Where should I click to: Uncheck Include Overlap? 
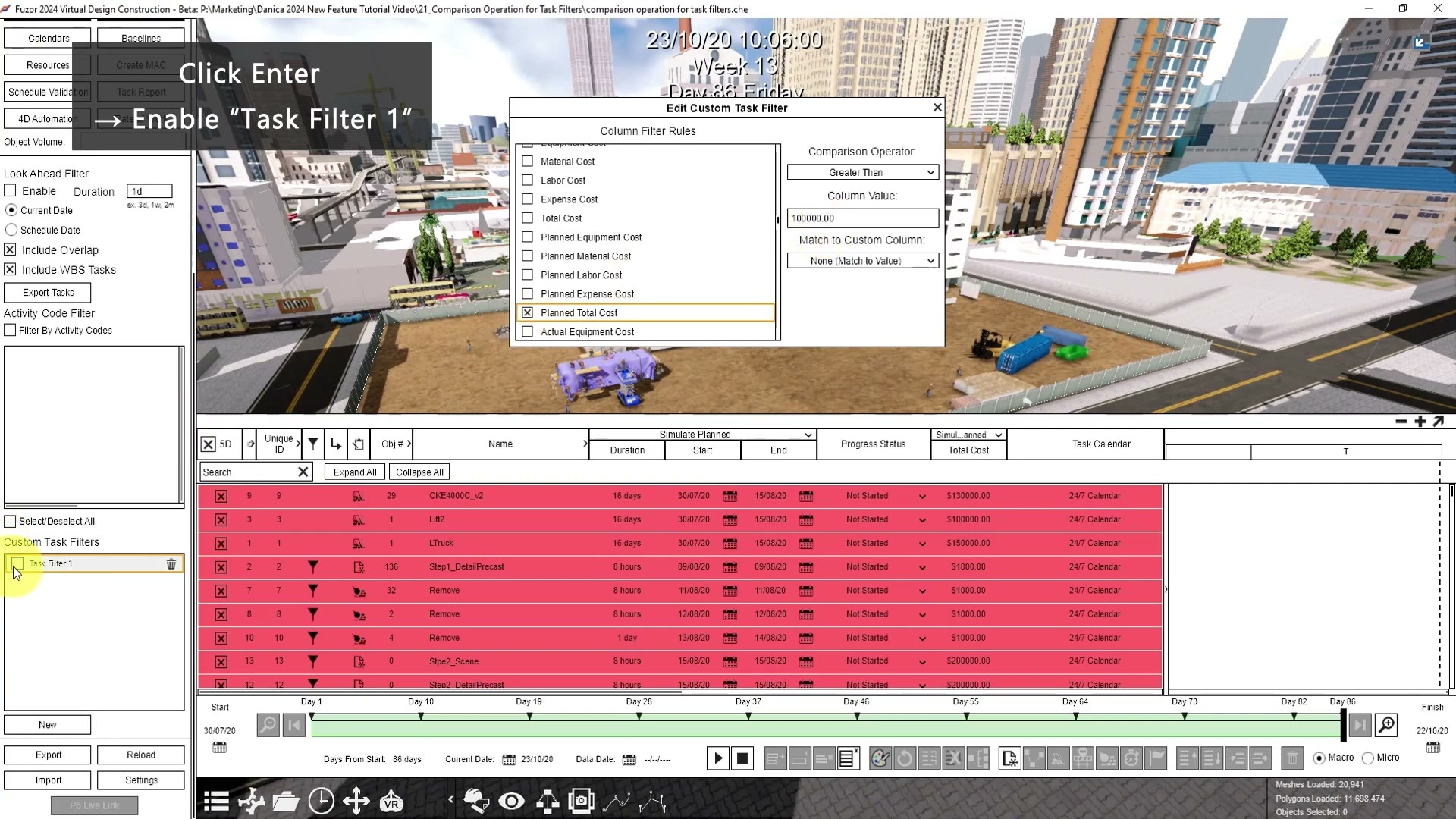pos(11,249)
